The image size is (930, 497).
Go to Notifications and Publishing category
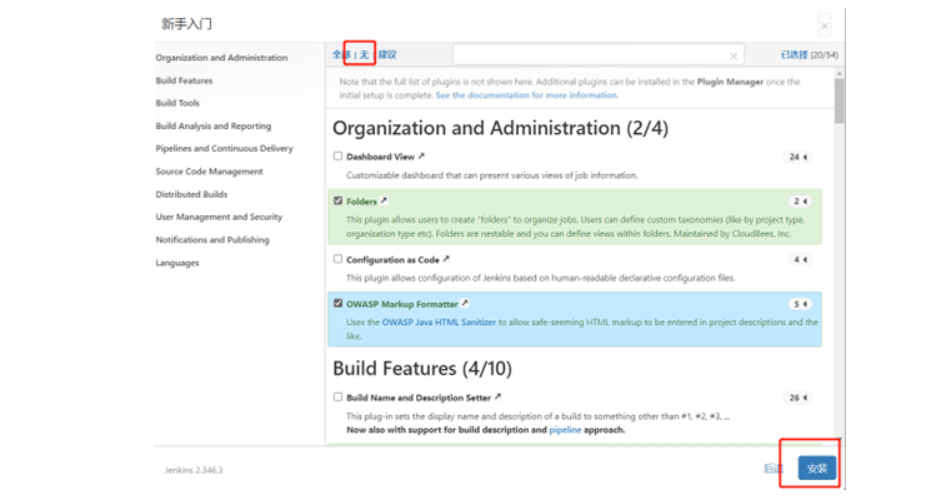[212, 240]
